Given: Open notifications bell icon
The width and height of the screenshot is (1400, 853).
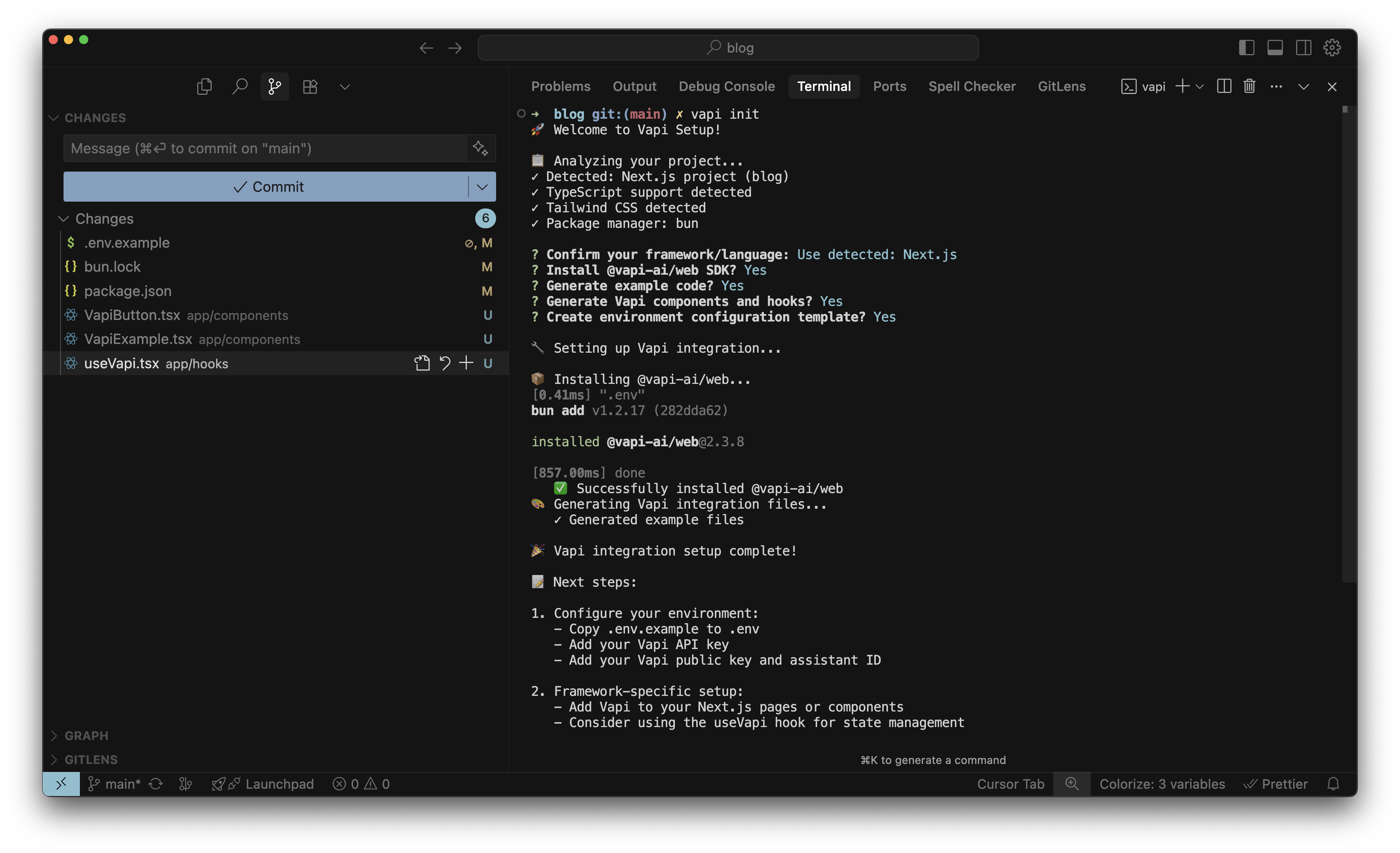Looking at the screenshot, I should tap(1333, 784).
